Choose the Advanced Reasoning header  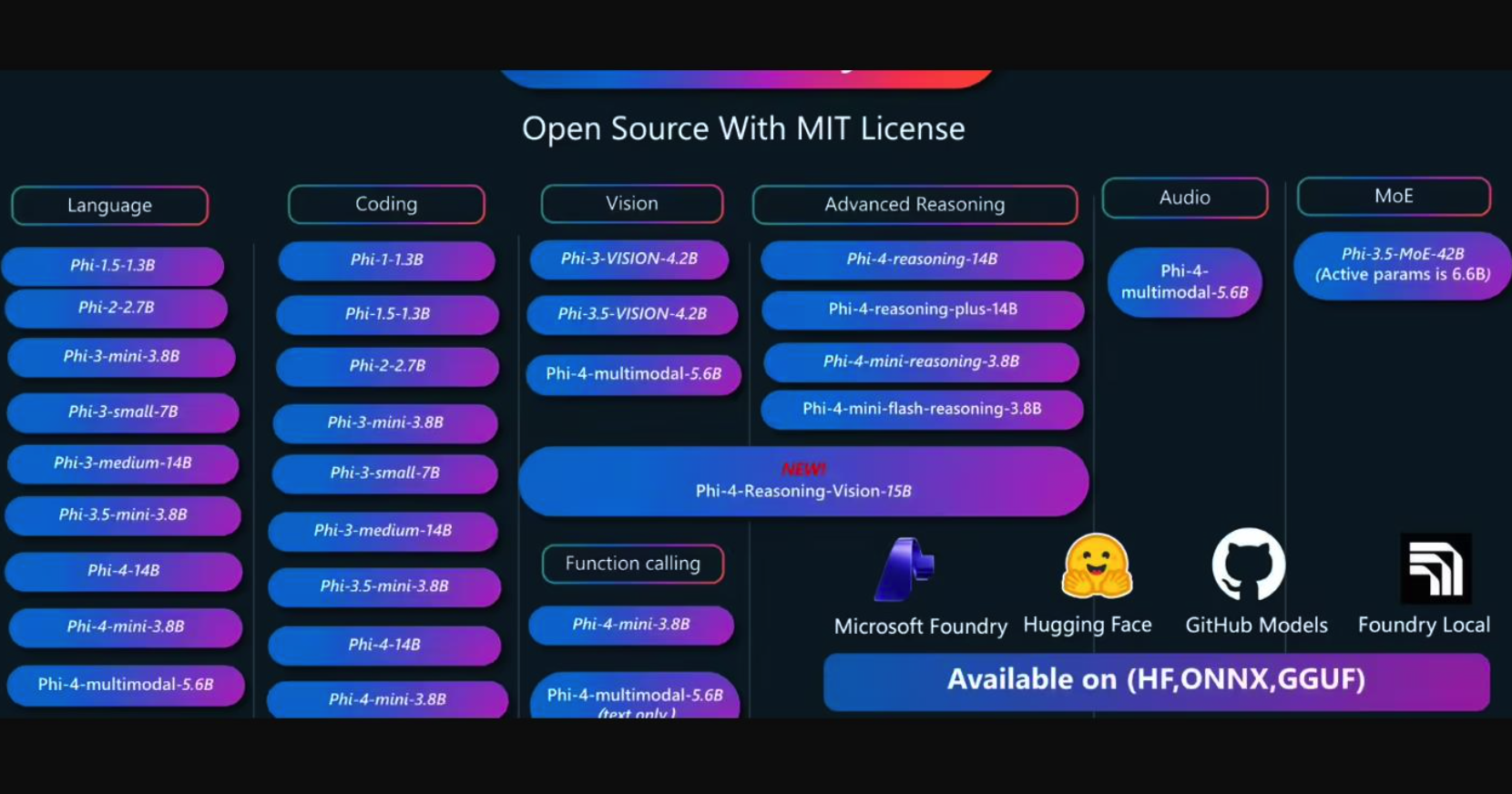[x=914, y=205]
